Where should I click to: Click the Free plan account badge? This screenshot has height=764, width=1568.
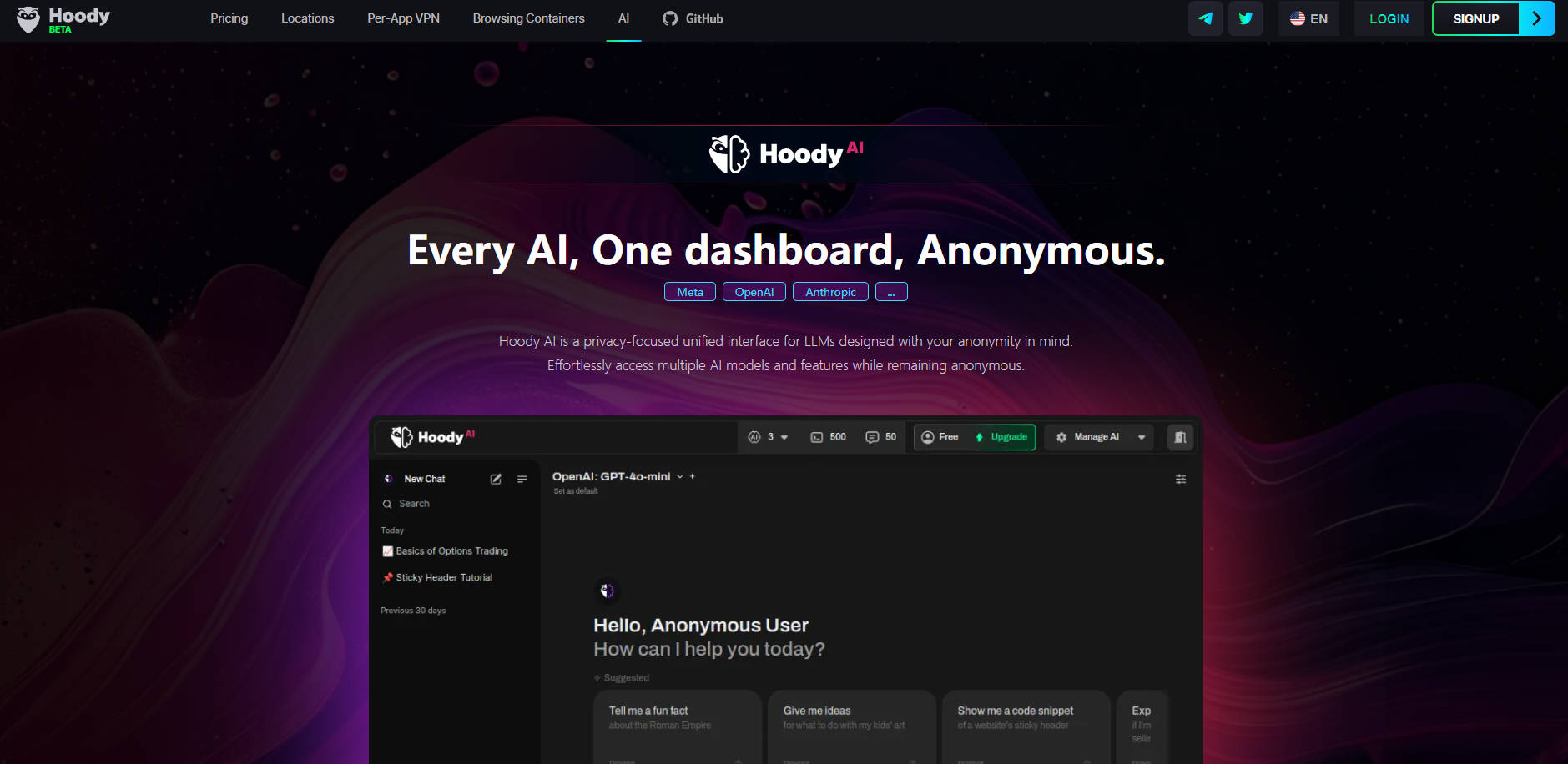tap(940, 437)
